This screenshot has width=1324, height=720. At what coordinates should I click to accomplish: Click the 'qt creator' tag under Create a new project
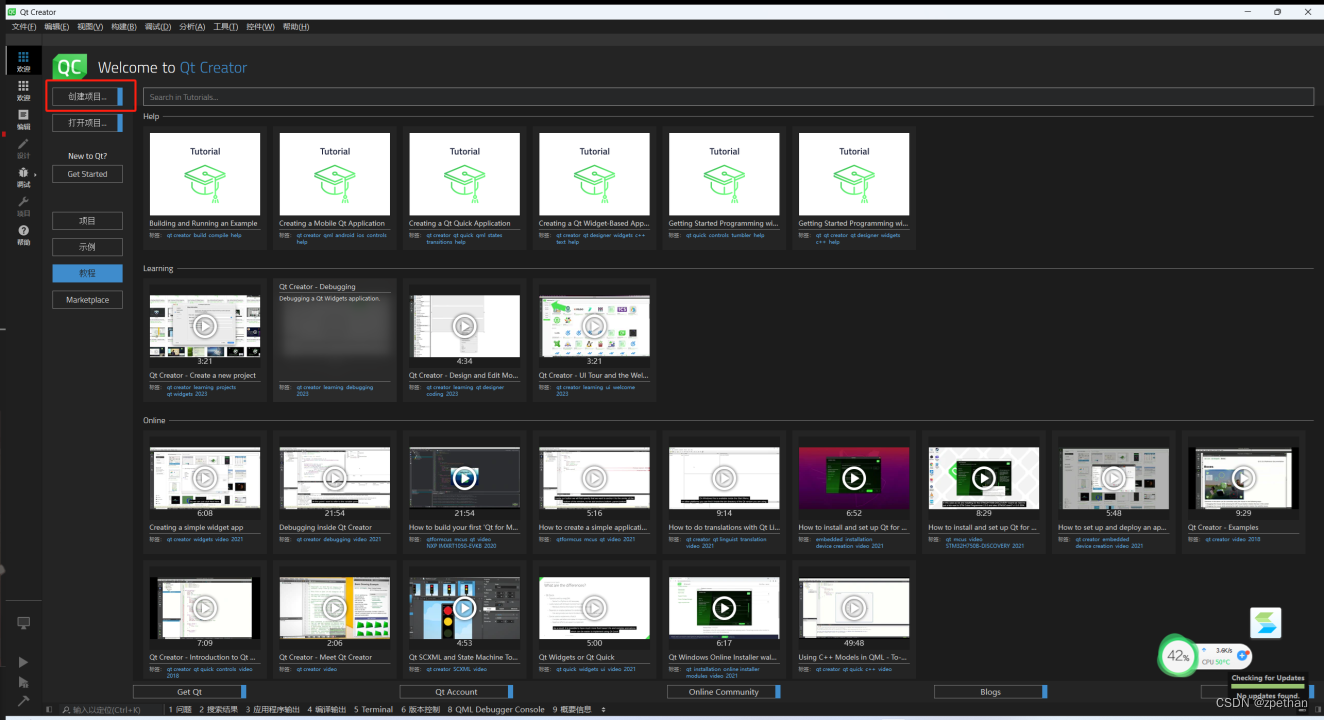point(179,387)
